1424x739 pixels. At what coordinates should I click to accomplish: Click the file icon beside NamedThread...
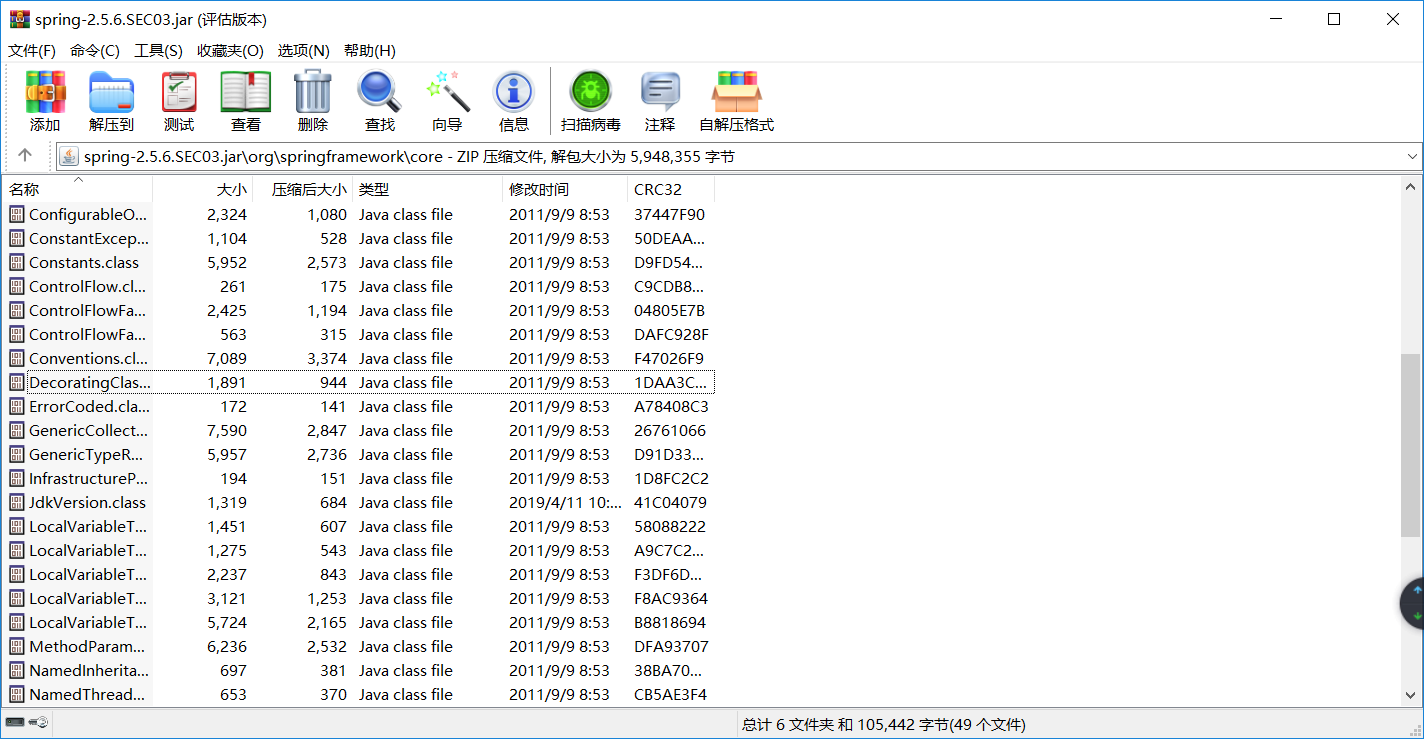click(17, 694)
